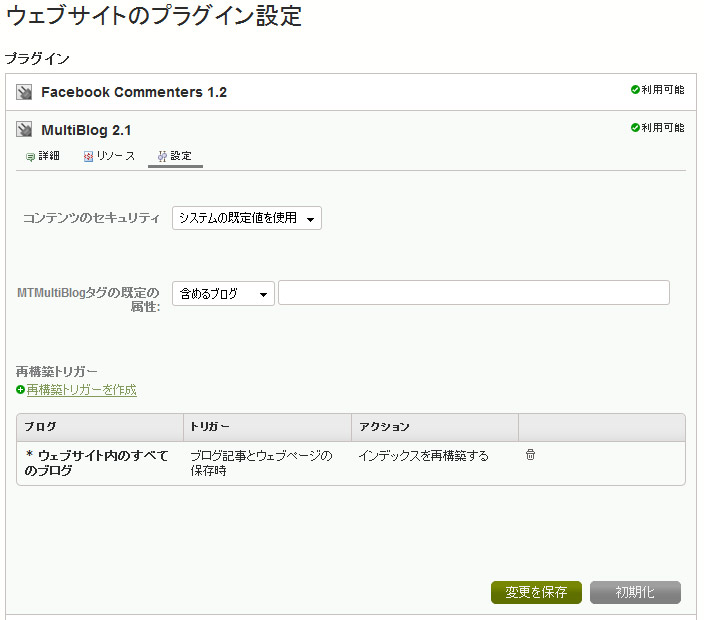Open the 含めるブログ dropdown

223,294
